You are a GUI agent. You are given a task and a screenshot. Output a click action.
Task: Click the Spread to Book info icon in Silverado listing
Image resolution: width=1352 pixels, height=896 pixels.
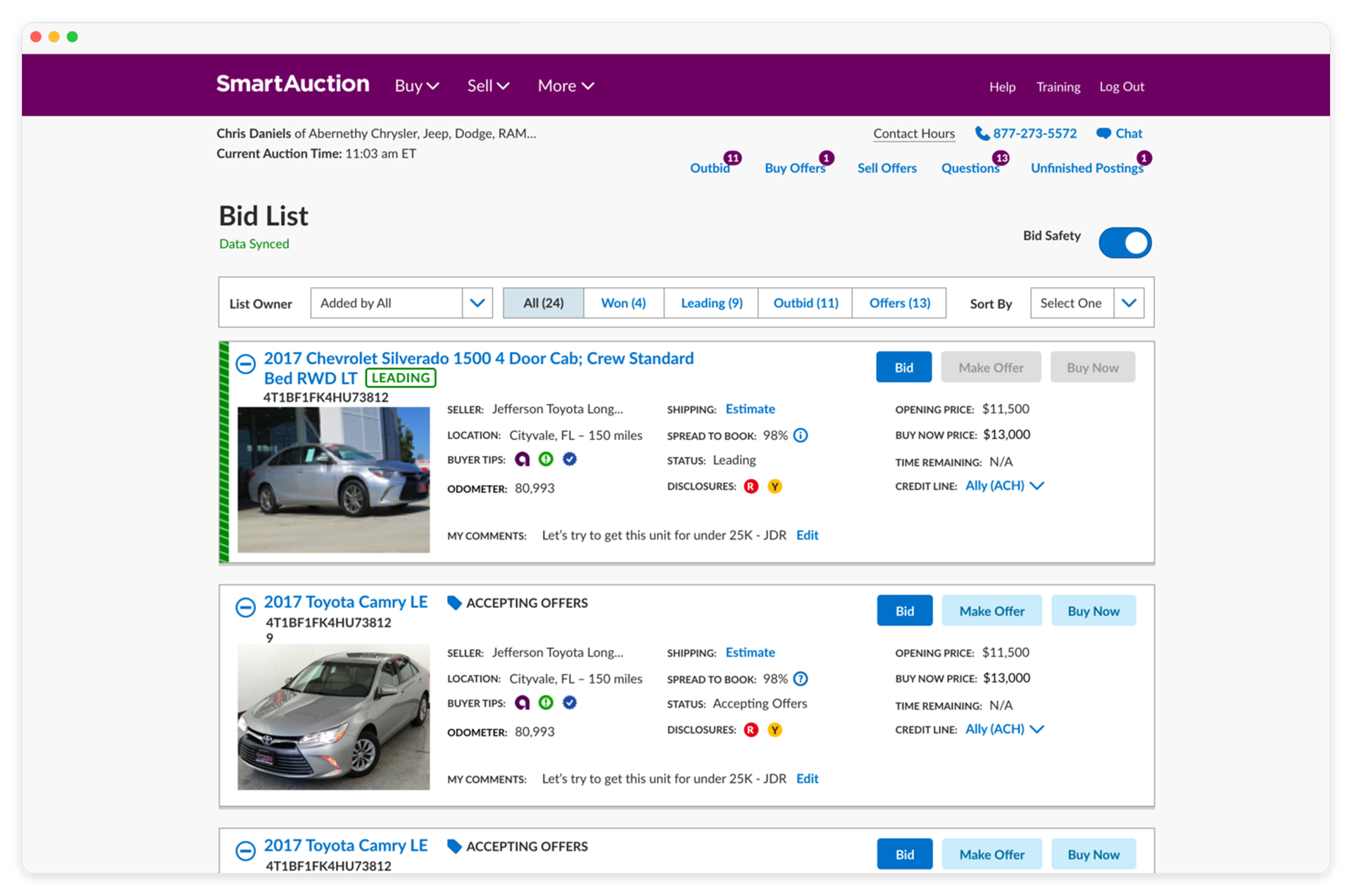801,436
